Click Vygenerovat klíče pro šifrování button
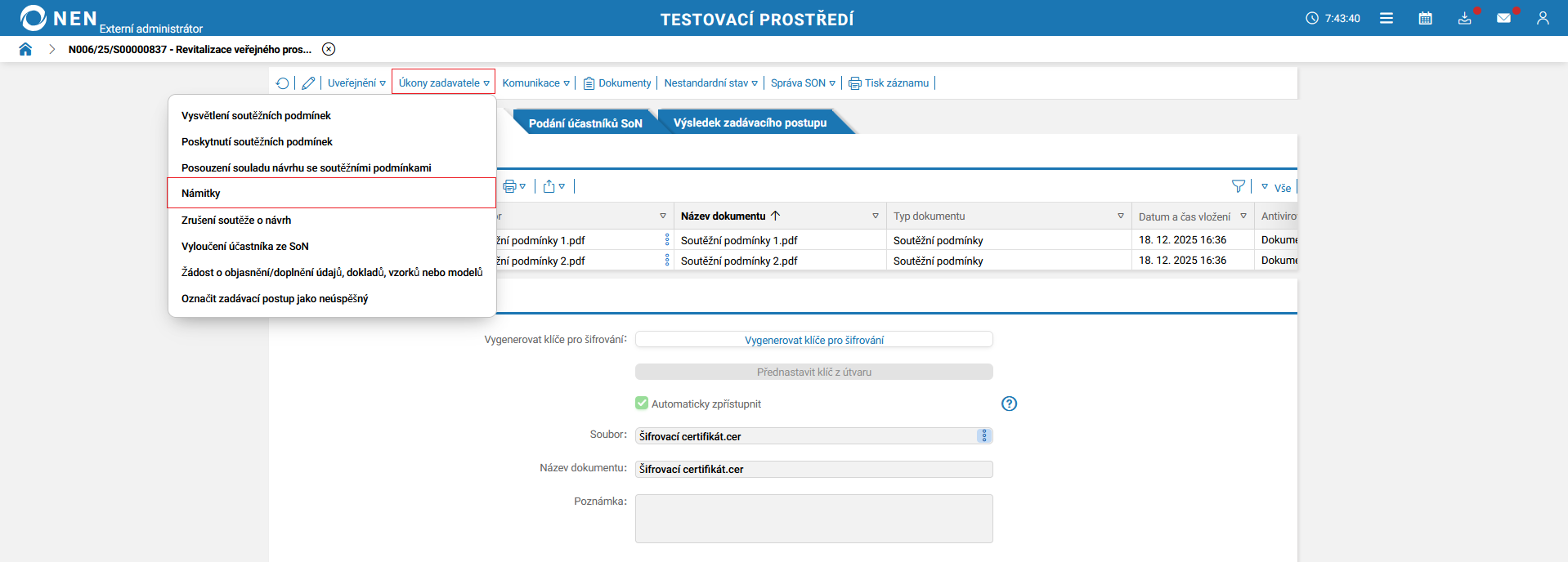This screenshot has width=1568, height=562. pos(813,340)
